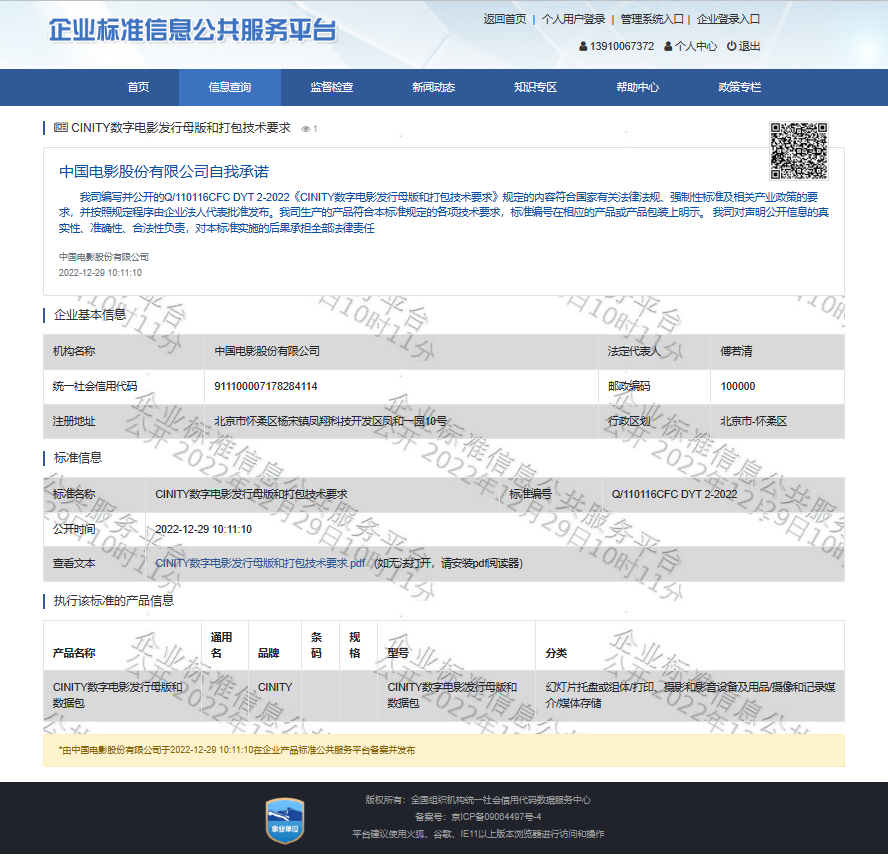Open the CINITY数字电影发行母版和打包技术要求.pdf link
The width and height of the screenshot is (888, 859).
click(261, 563)
